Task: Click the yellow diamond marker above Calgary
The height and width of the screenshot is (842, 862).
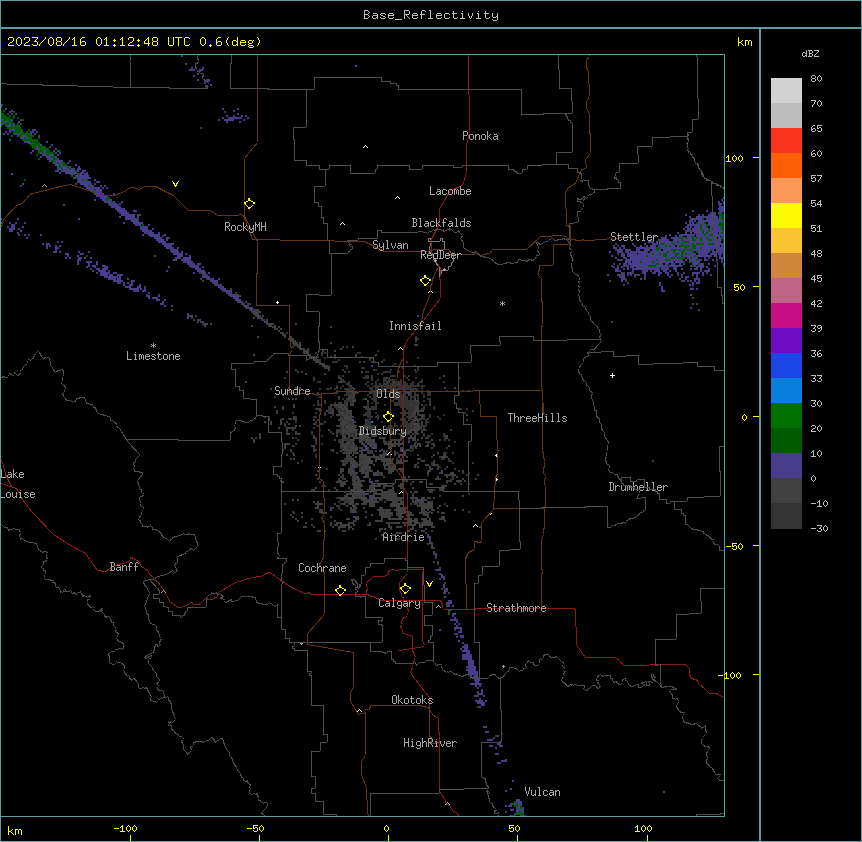Action: tap(405, 589)
